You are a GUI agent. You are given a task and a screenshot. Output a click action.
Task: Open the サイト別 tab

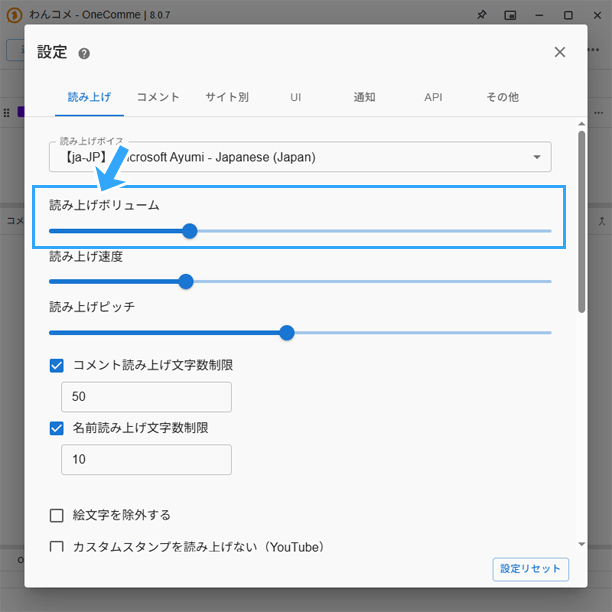click(x=227, y=97)
